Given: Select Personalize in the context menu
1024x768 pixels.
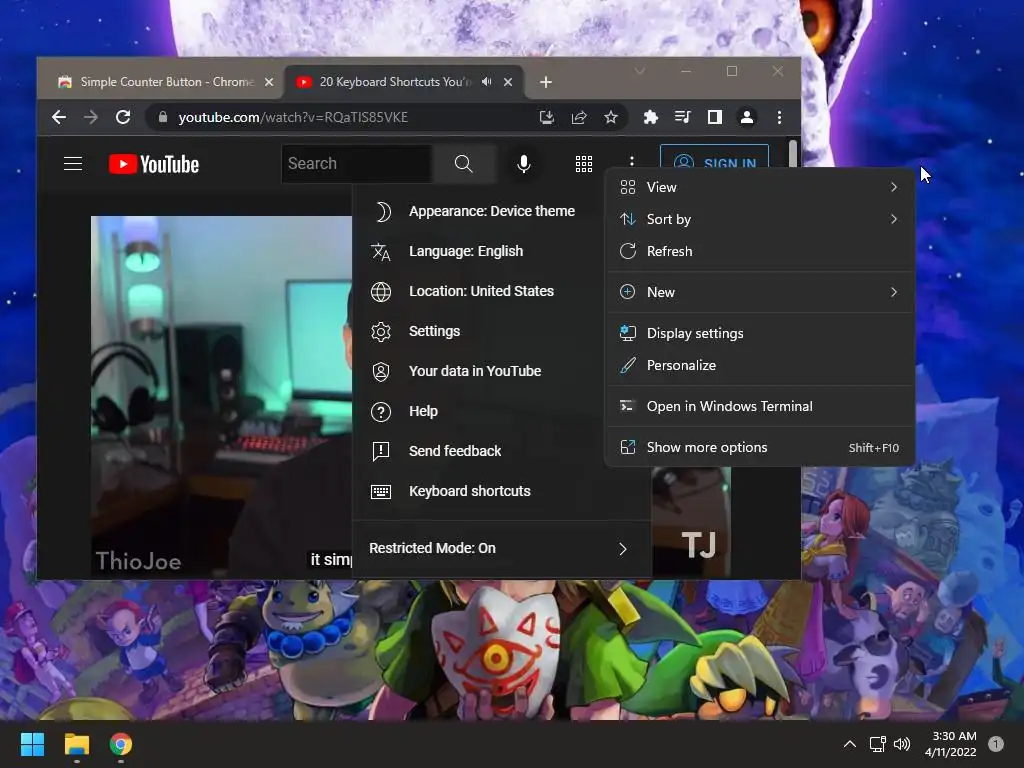Looking at the screenshot, I should click(x=760, y=365).
